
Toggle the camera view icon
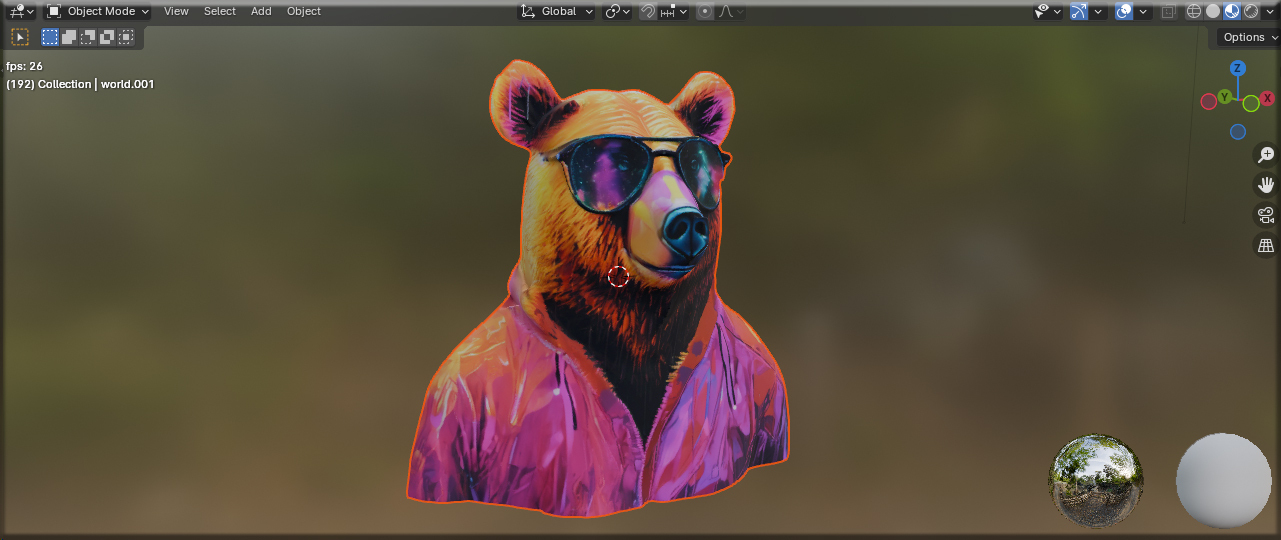1266,215
